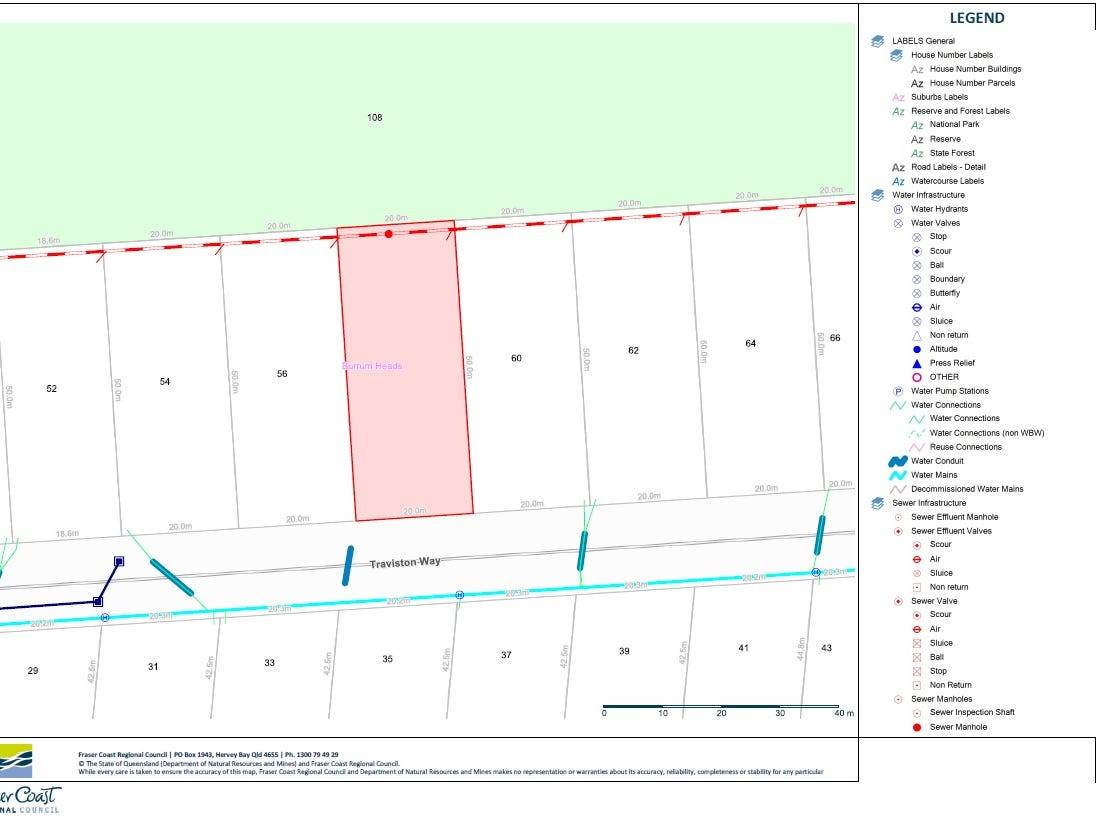Click the Traviston Way road label

click(x=405, y=563)
